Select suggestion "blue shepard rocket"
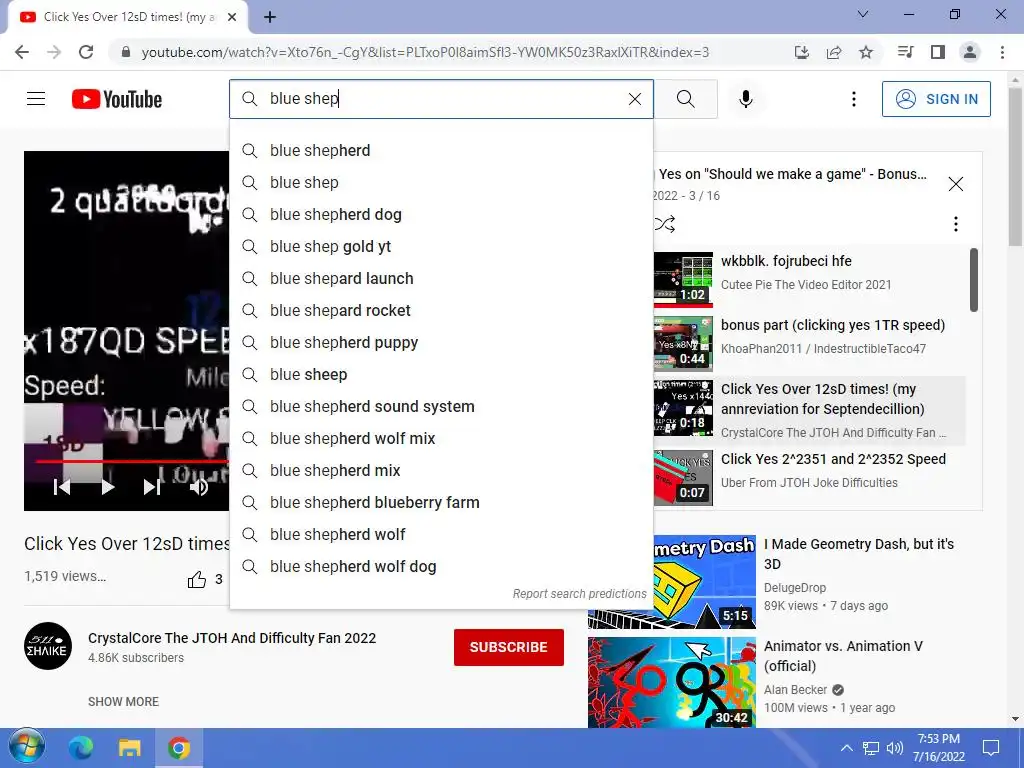1024x768 pixels. (x=441, y=310)
